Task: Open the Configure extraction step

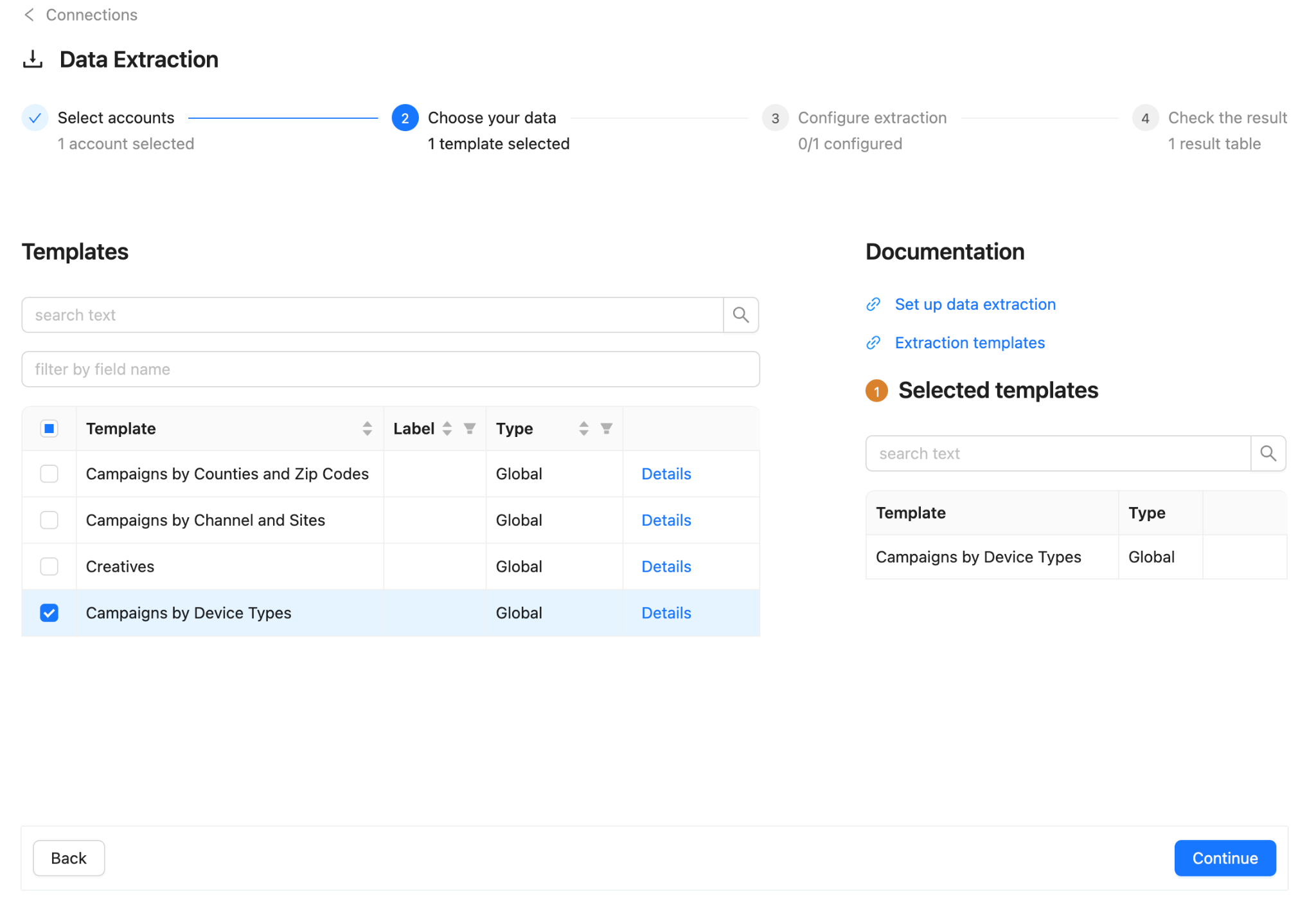Action: point(871,118)
